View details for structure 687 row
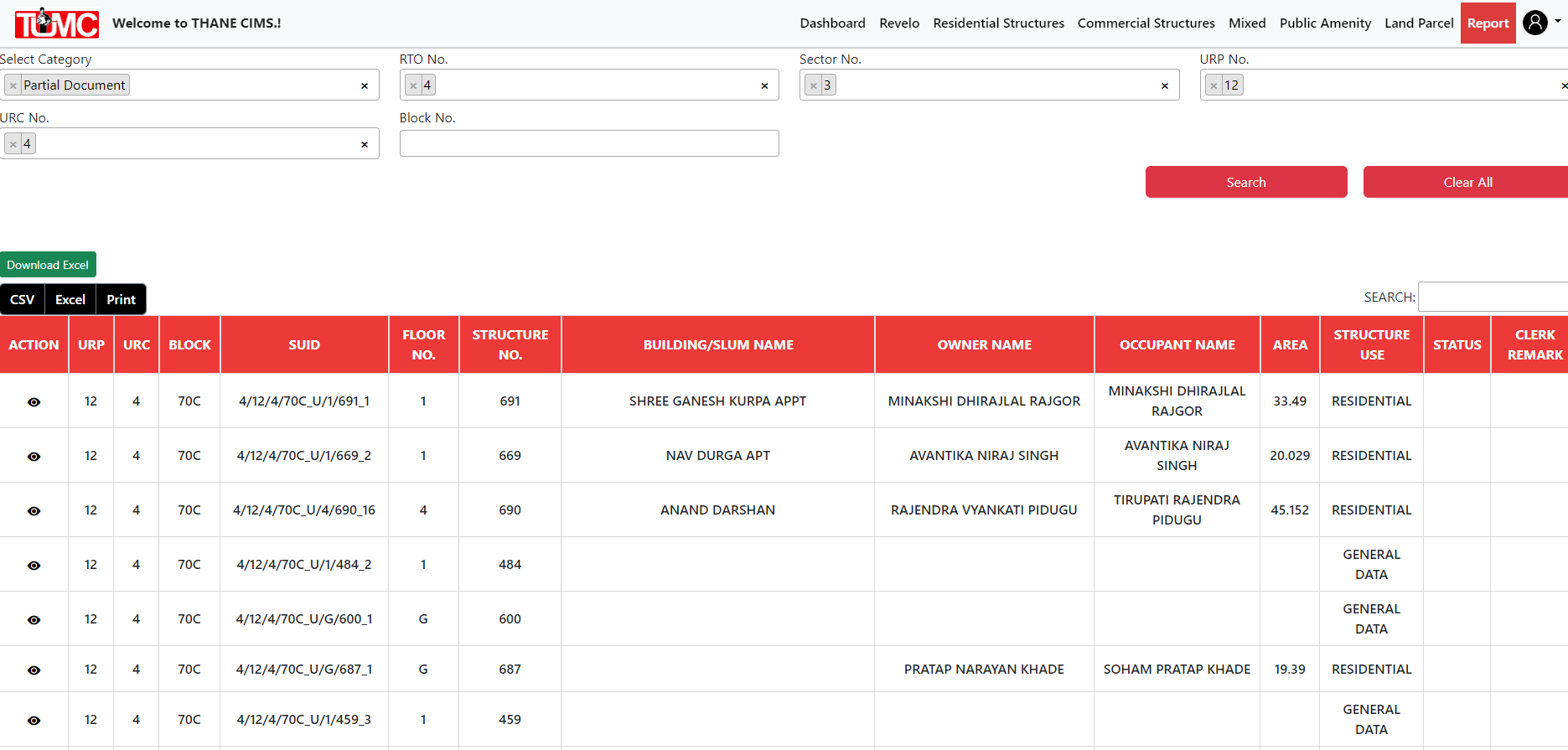Screen dimensions: 1568x750 click(x=34, y=670)
